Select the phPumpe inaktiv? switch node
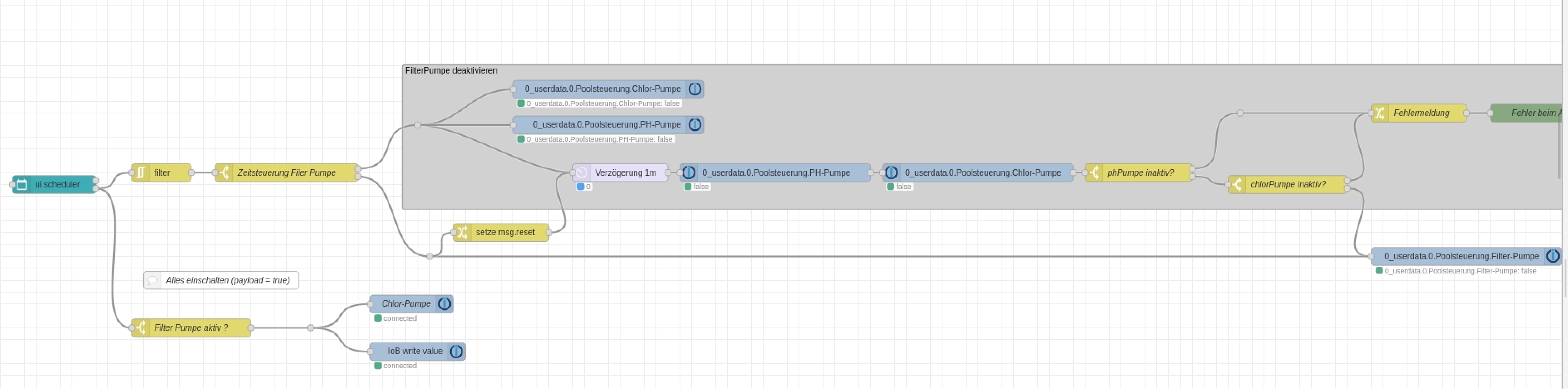 coord(1138,172)
